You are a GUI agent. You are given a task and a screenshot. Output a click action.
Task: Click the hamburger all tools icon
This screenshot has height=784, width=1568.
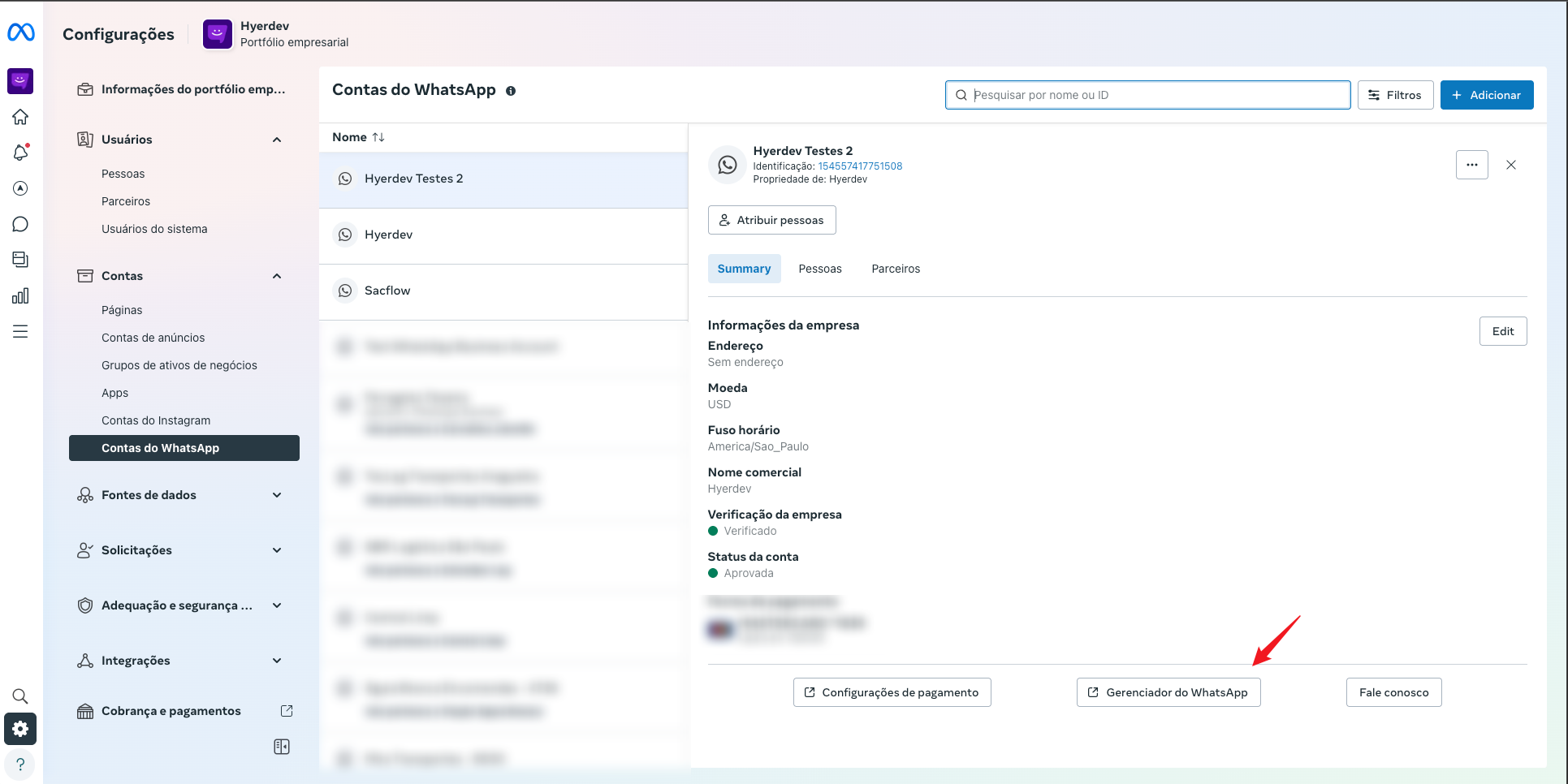pyautogui.click(x=20, y=331)
